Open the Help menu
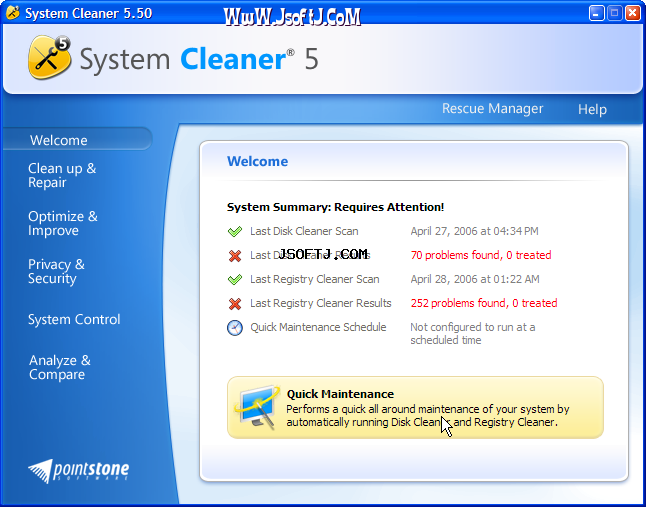This screenshot has width=646, height=507. click(x=592, y=109)
